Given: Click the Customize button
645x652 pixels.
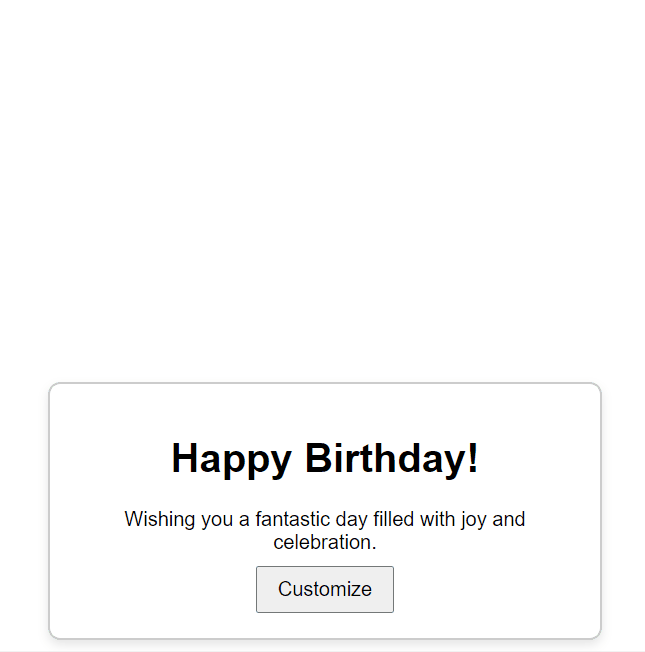Looking at the screenshot, I should (x=325, y=589).
